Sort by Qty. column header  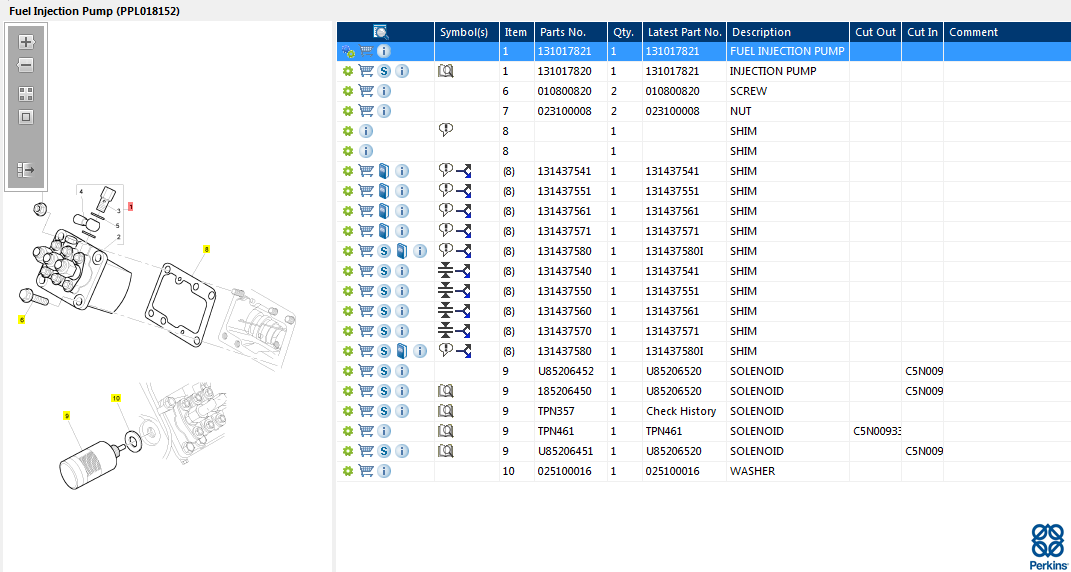coord(623,32)
